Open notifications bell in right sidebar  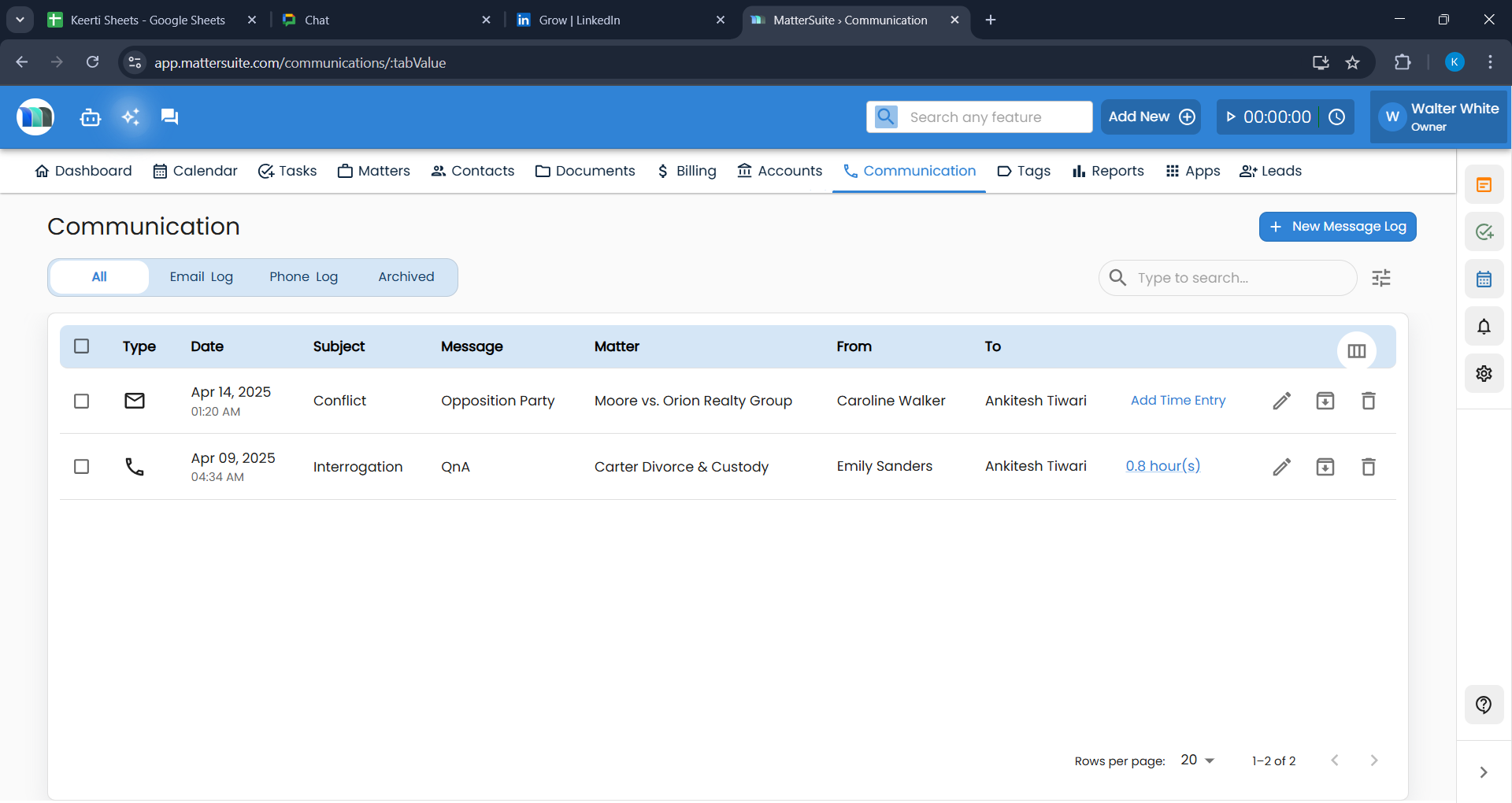1484,326
